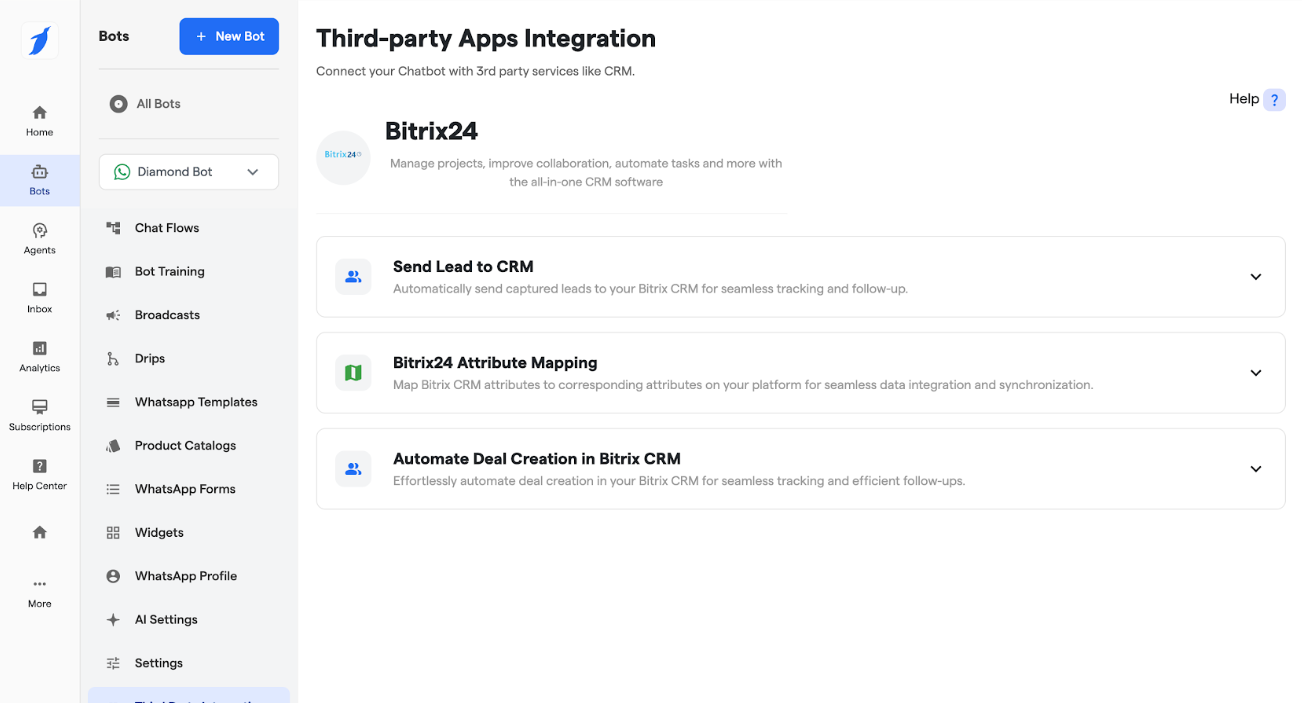Click the Bot Training book icon
The height and width of the screenshot is (703, 1302).
pos(113,272)
